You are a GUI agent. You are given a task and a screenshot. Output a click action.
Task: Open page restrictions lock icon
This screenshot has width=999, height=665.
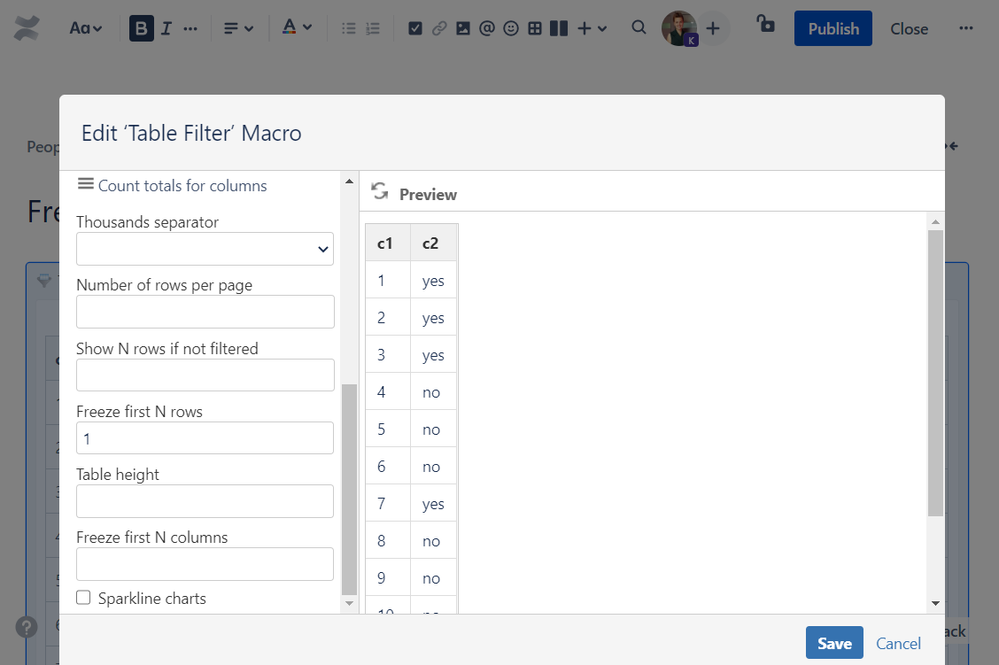(765, 25)
